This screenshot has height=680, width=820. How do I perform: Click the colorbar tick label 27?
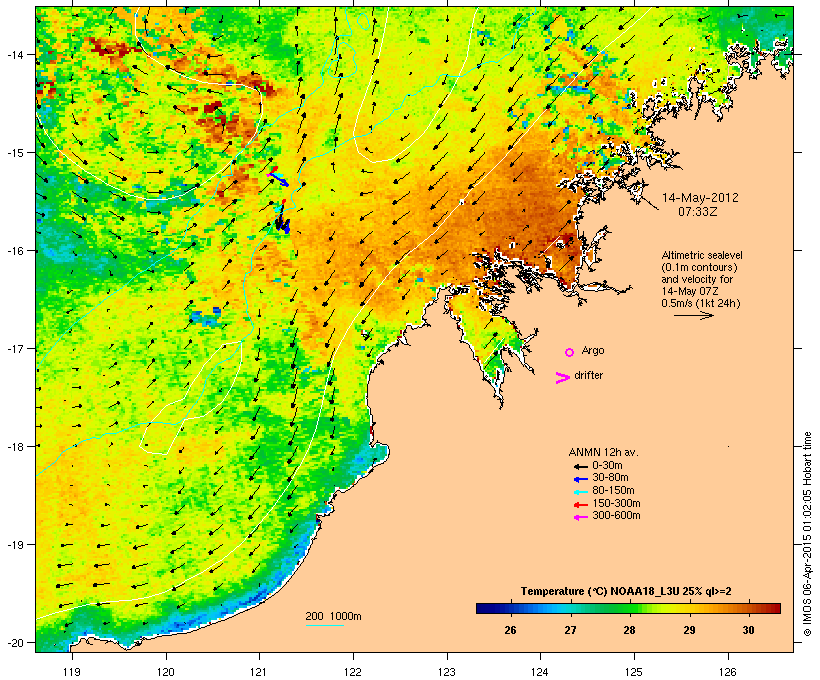tap(570, 630)
